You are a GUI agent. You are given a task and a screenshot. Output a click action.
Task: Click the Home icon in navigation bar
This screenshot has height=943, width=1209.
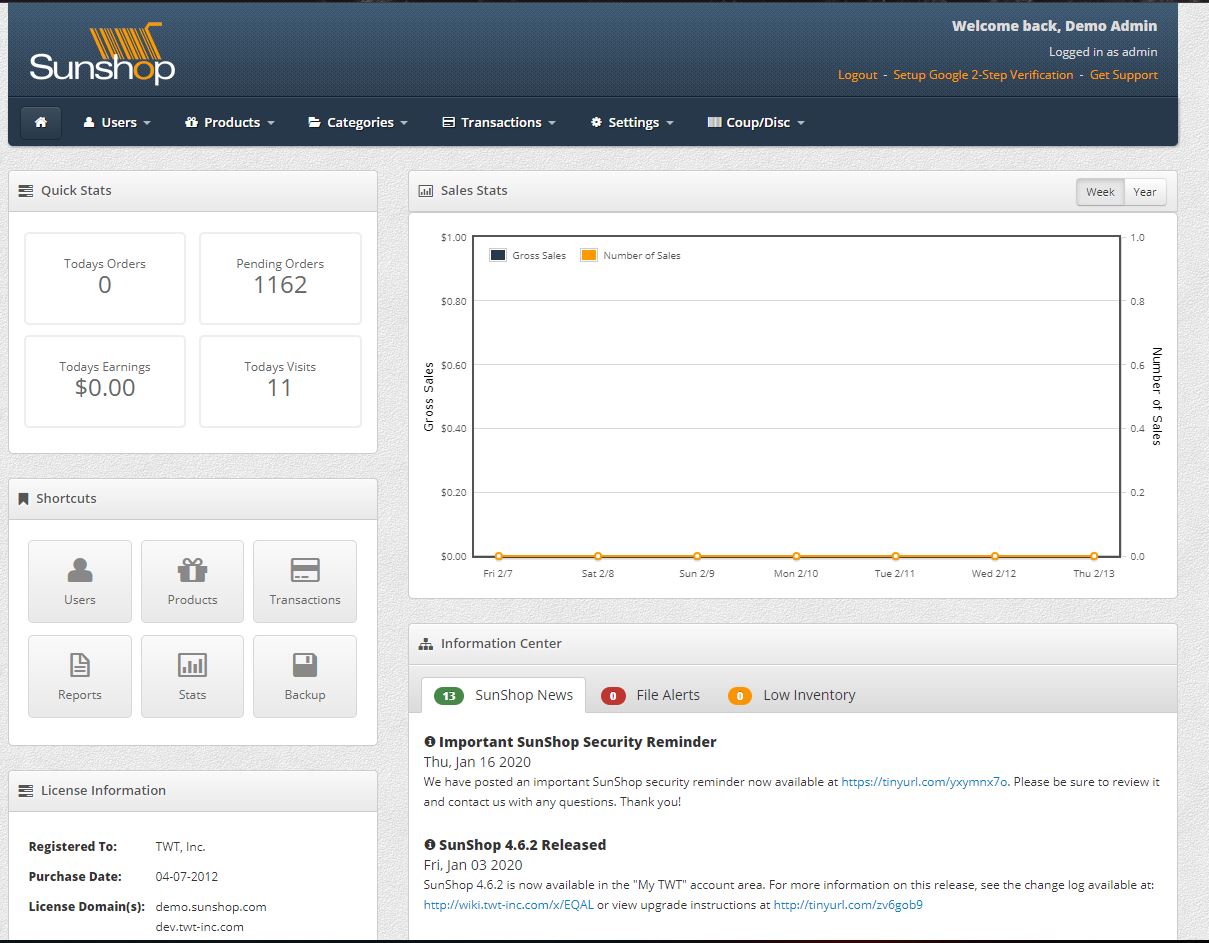pos(41,122)
